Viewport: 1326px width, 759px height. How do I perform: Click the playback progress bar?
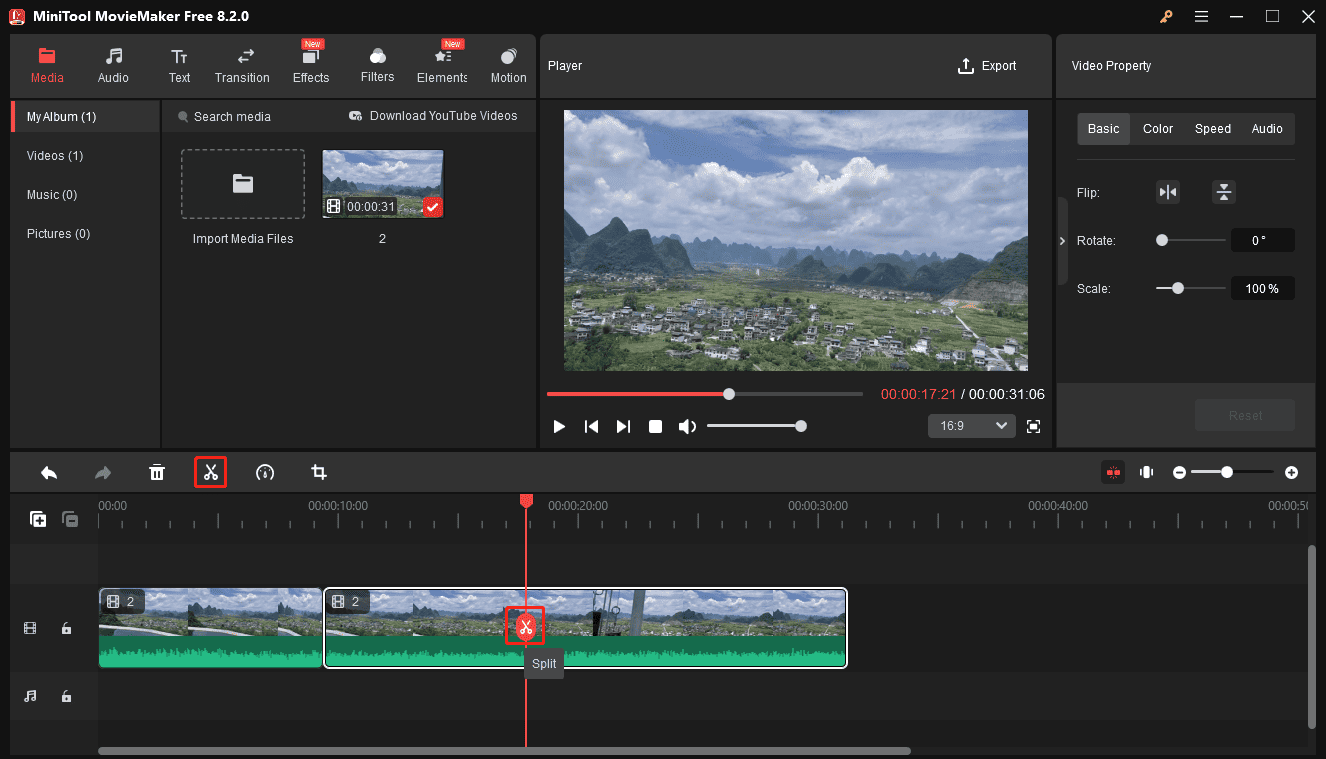[x=704, y=394]
